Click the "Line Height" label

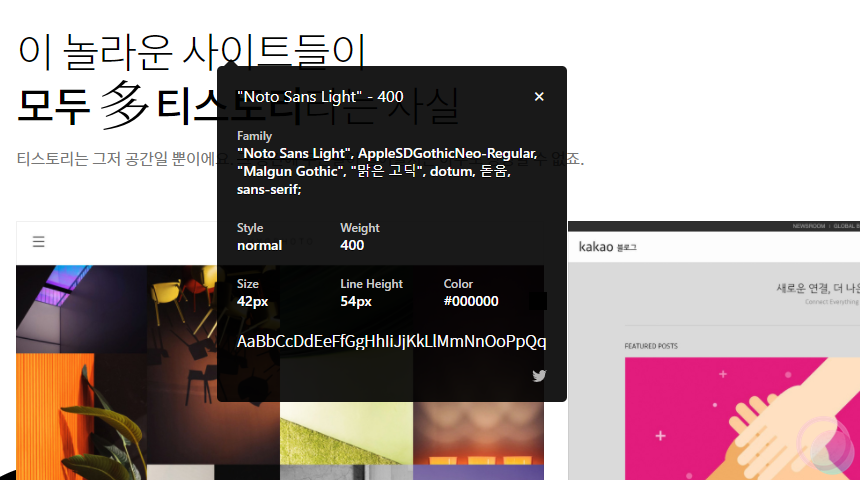pyautogui.click(x=371, y=284)
